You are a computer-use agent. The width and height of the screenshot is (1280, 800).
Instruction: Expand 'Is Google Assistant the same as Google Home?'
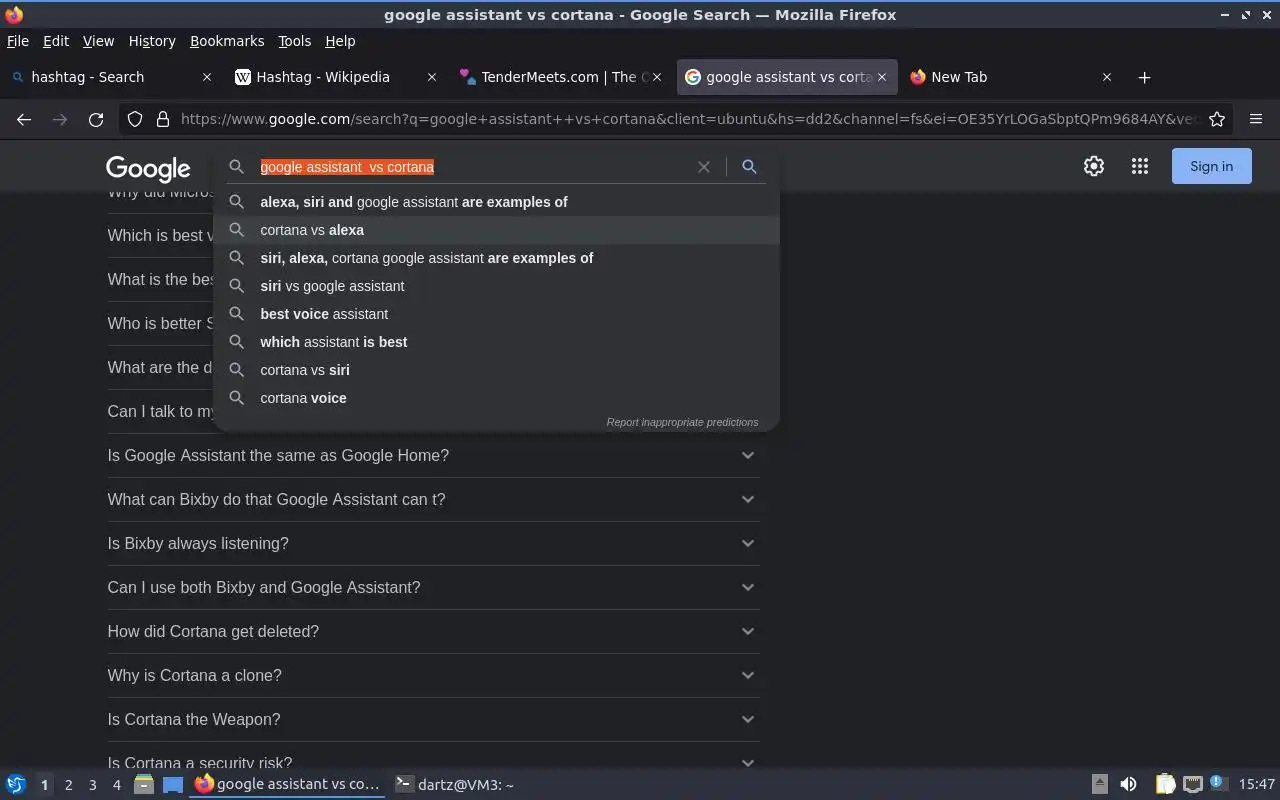pyautogui.click(x=433, y=455)
